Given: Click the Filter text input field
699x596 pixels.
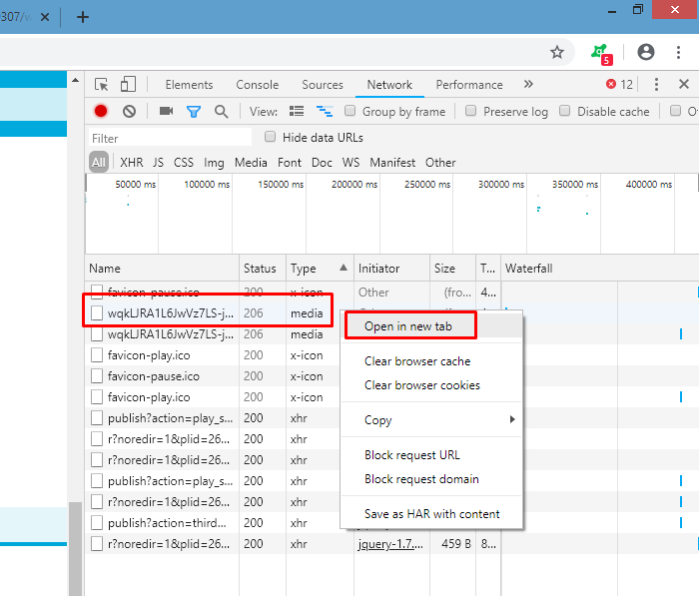Looking at the screenshot, I should 170,138.
